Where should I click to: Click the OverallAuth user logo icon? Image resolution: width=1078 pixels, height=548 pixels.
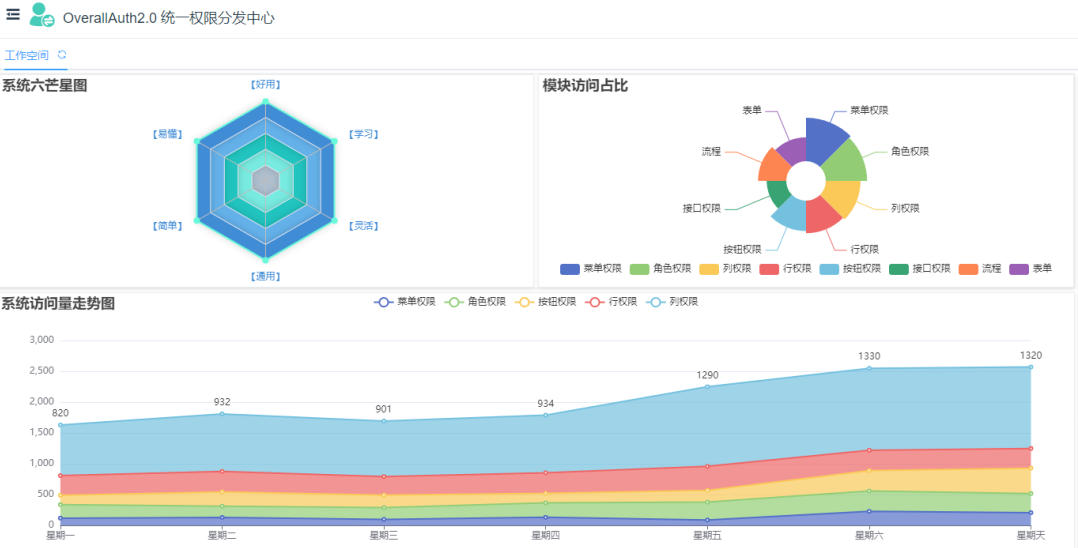coord(42,15)
